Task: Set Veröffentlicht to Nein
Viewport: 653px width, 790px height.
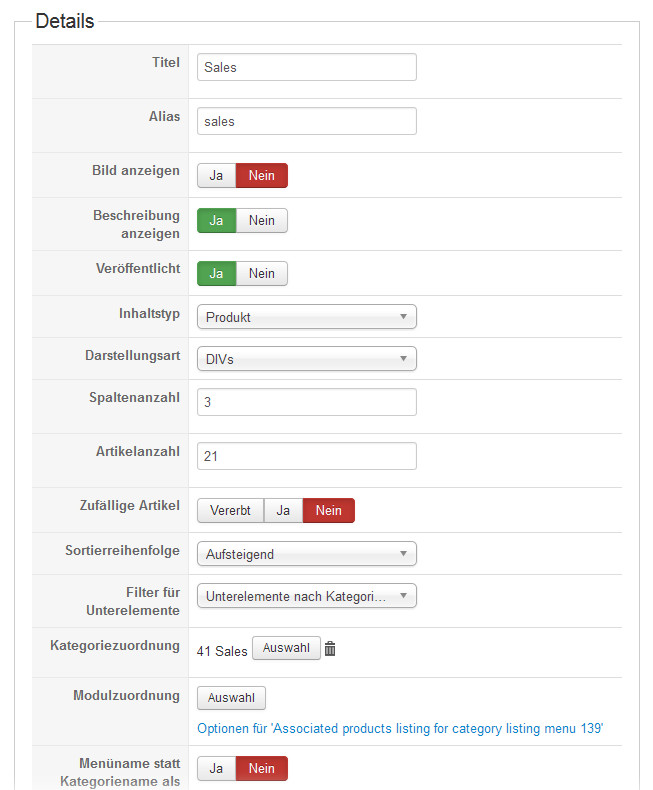Action: (x=261, y=274)
